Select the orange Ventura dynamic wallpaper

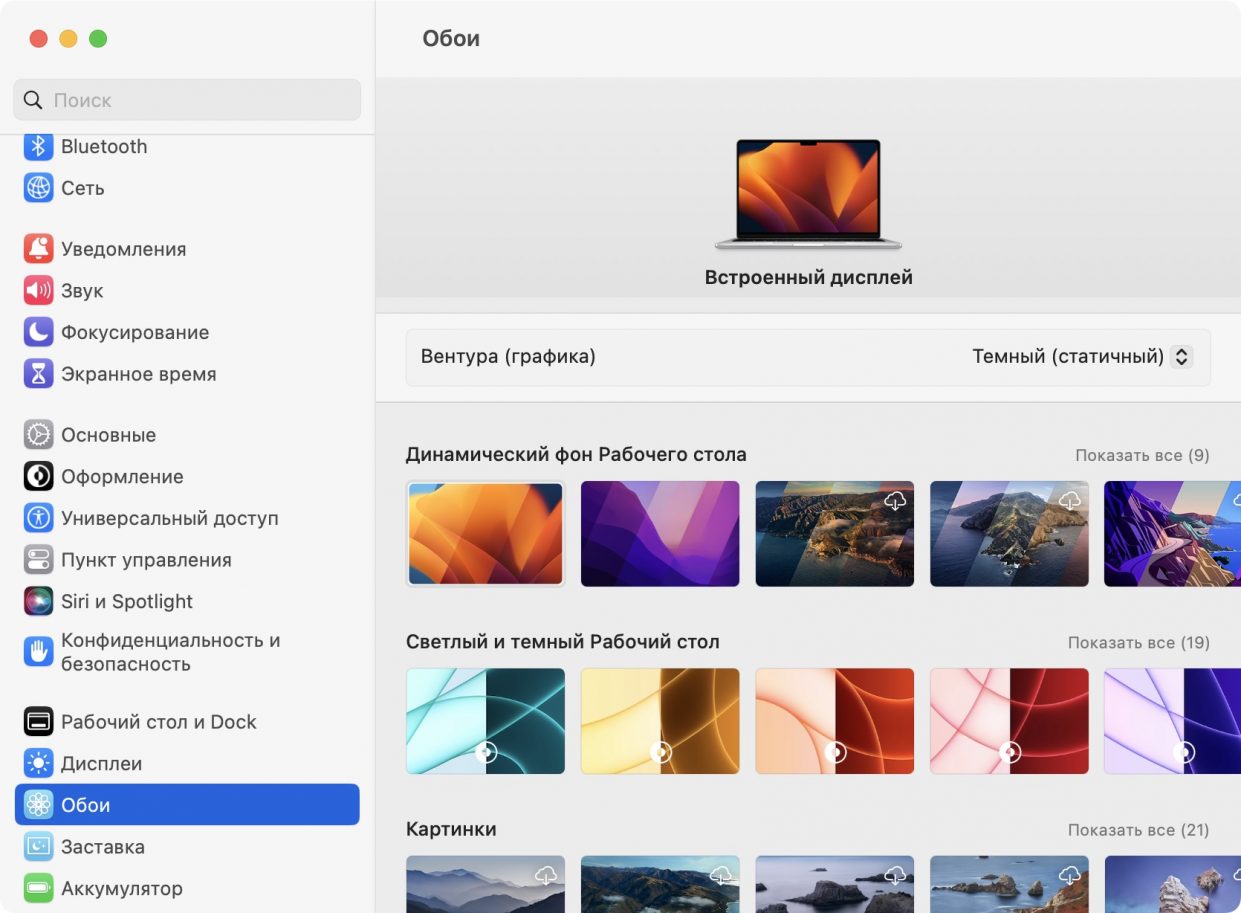coord(485,534)
